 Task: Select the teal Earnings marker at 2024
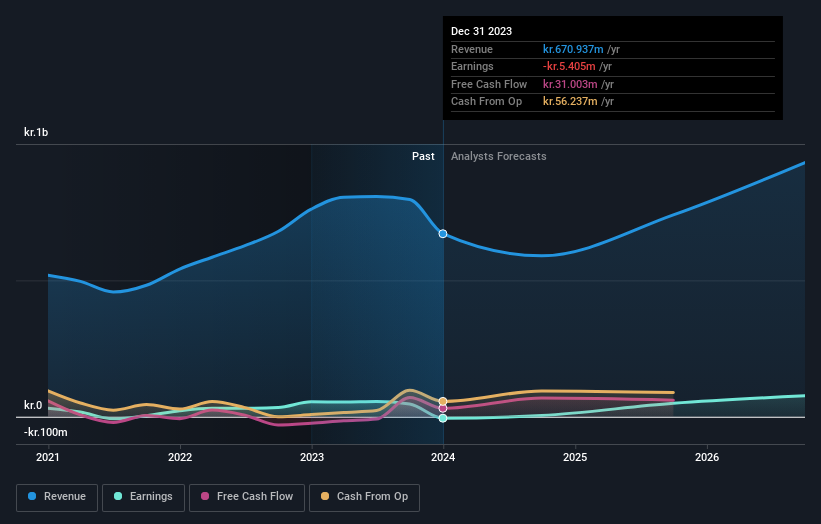click(443, 418)
